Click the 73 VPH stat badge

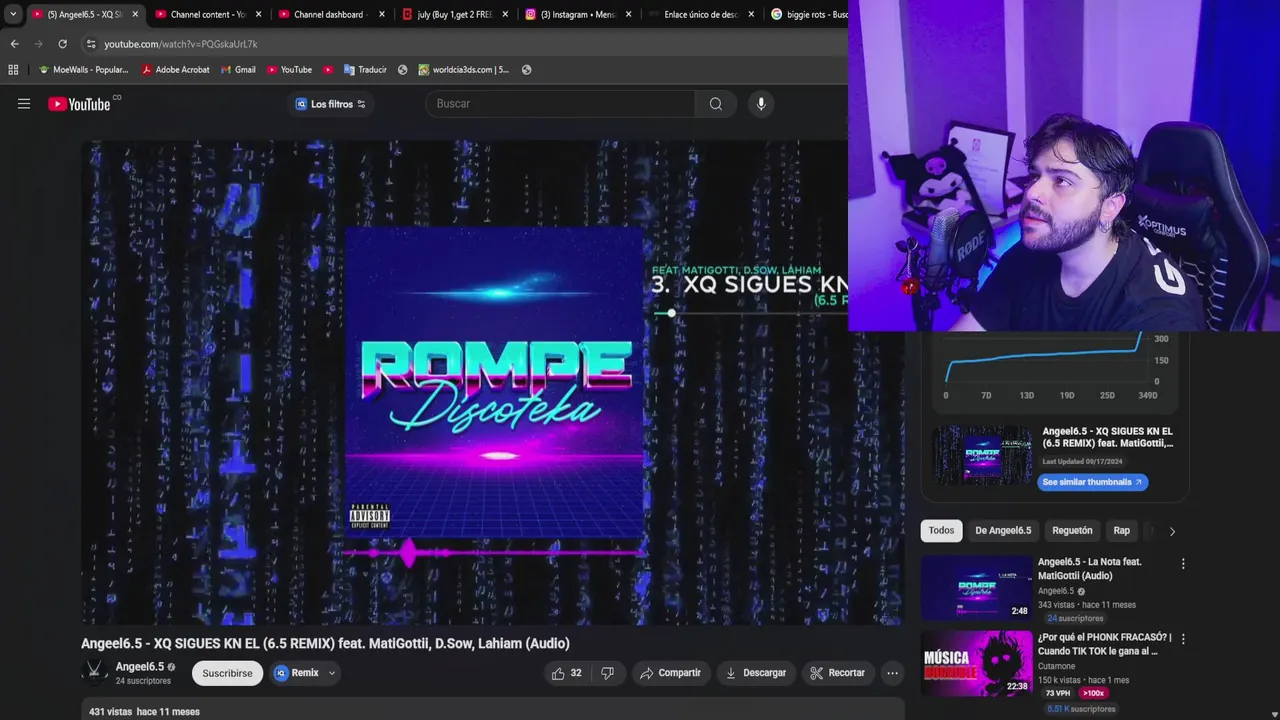(x=1058, y=693)
